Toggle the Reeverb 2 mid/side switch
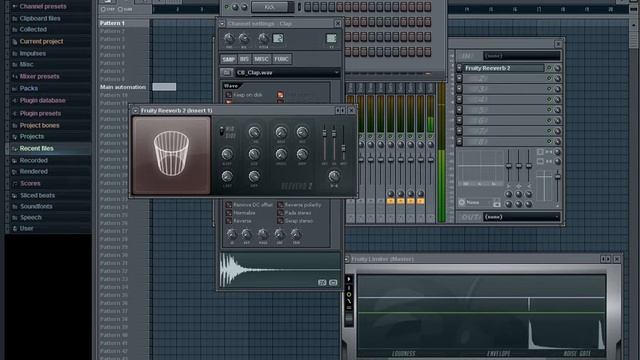 (x=222, y=131)
